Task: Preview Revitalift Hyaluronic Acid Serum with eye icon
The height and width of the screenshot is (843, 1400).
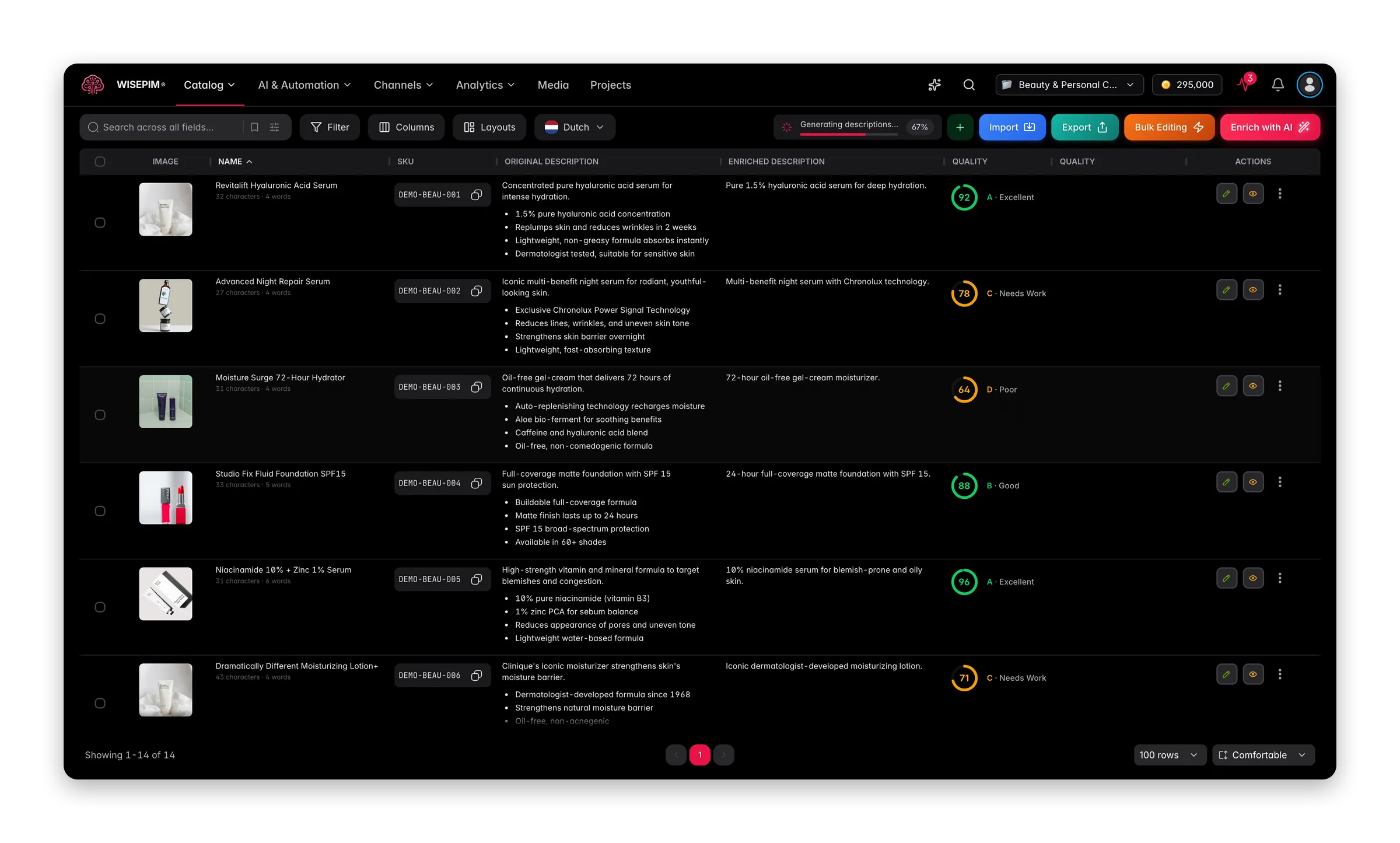Action: coord(1252,194)
